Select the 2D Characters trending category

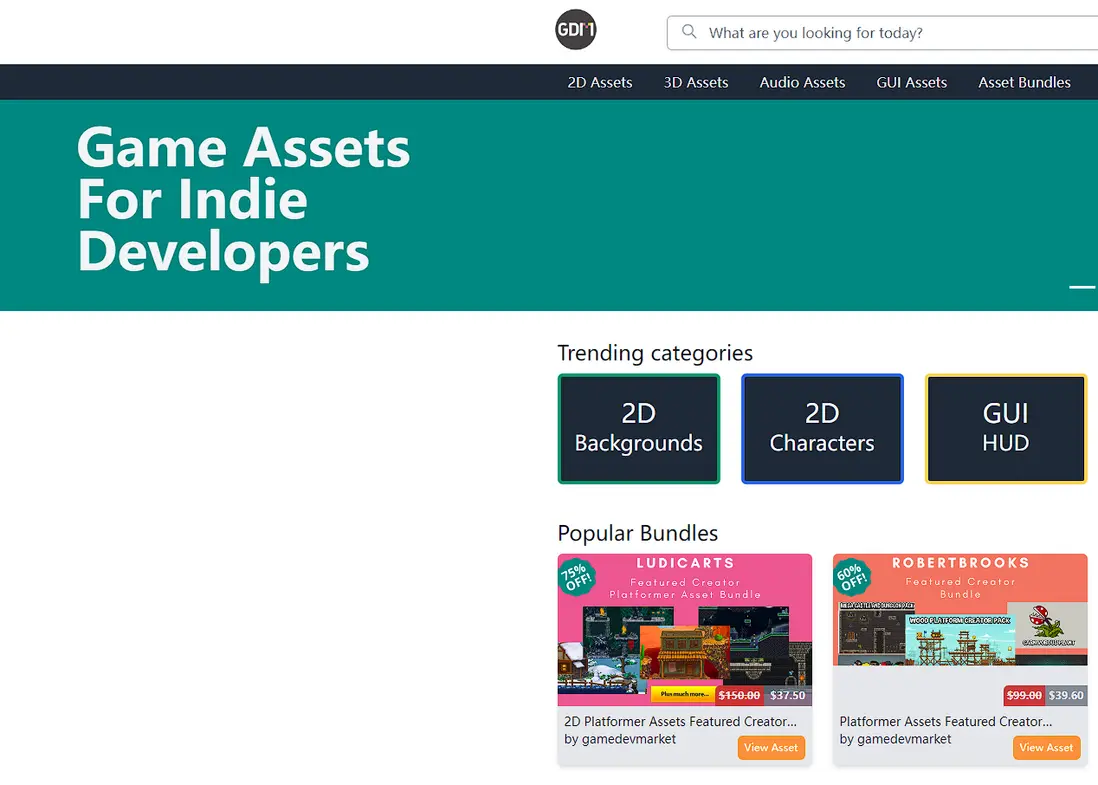point(822,429)
